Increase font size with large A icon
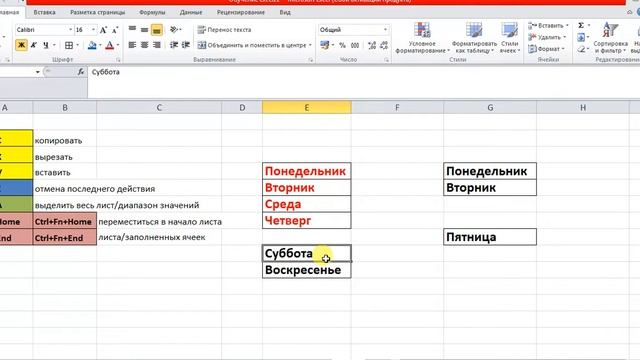This screenshot has height=360, width=640. [103, 30]
